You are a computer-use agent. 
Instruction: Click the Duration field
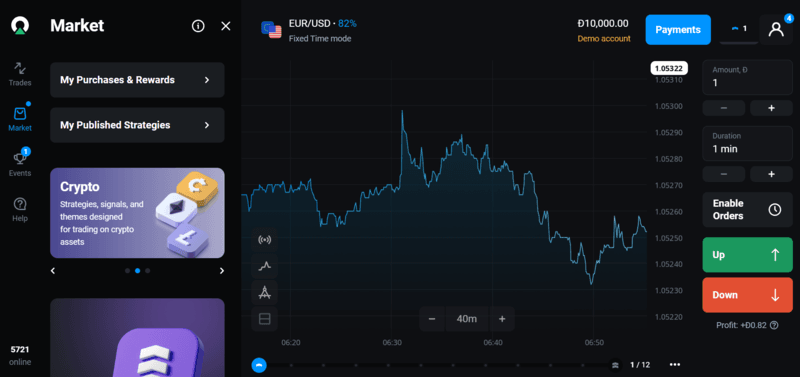click(x=747, y=143)
